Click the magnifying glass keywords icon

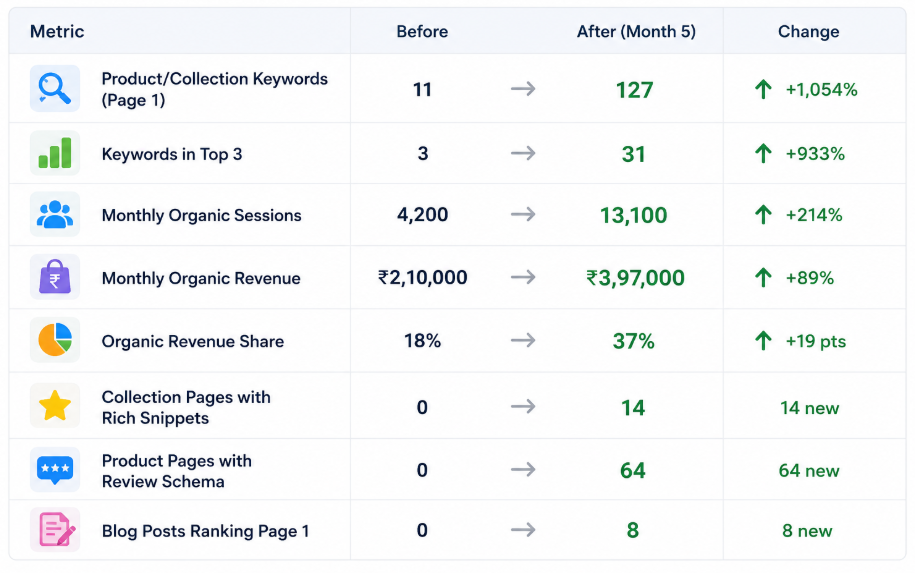point(55,89)
